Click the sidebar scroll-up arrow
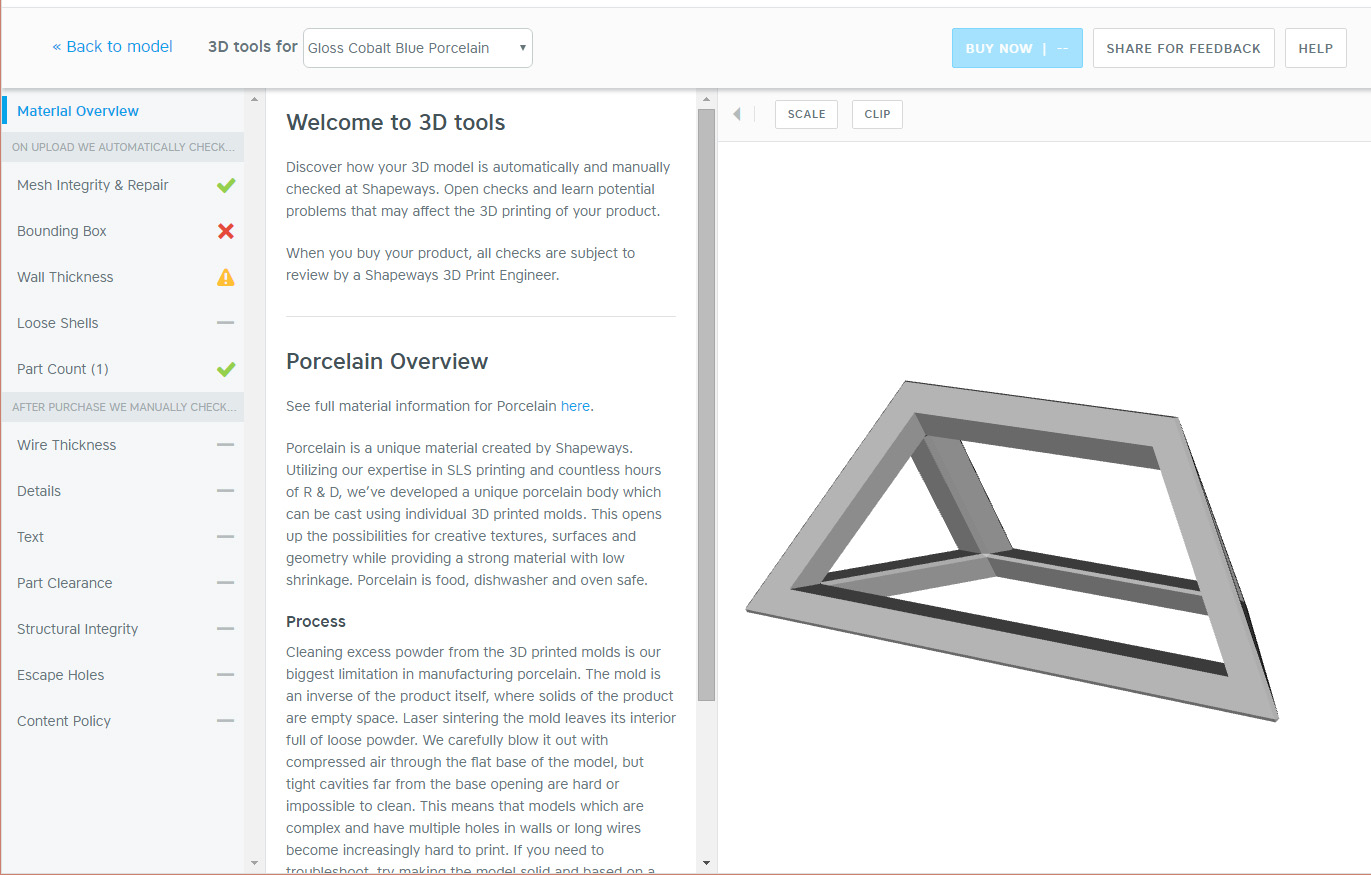This screenshot has height=875, width=1371. coord(254,100)
